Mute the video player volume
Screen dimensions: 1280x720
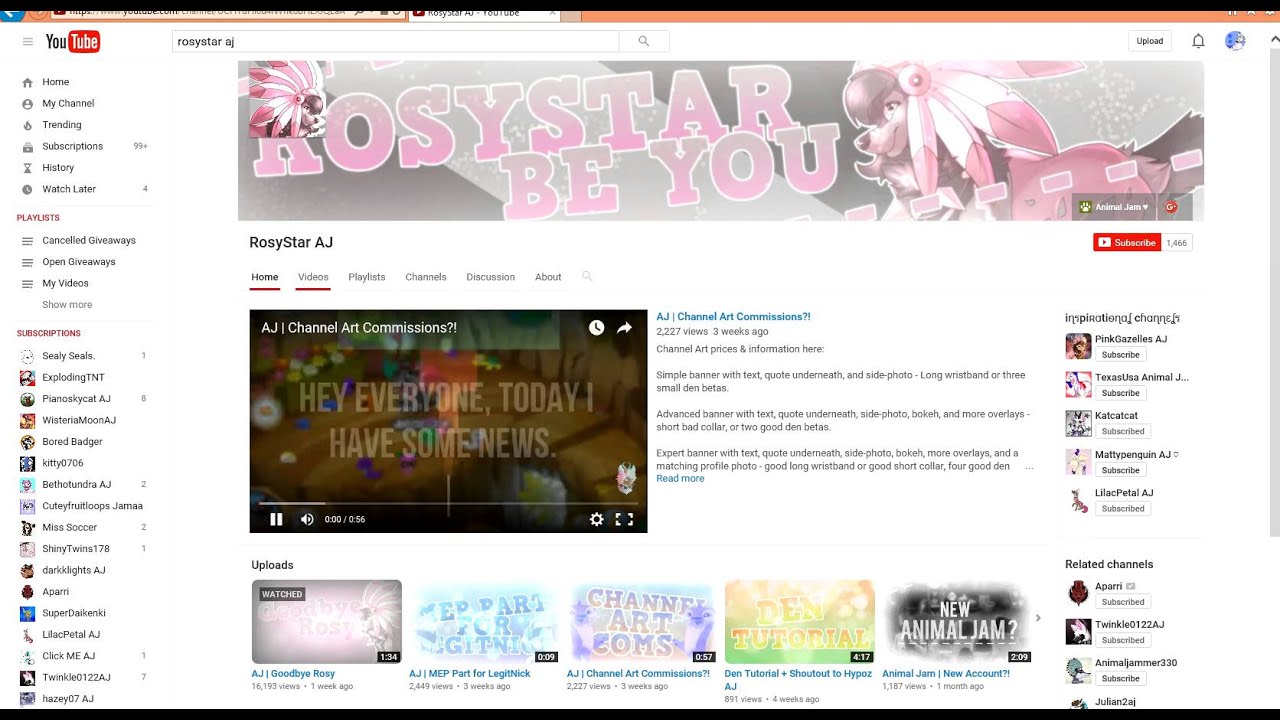click(x=307, y=519)
